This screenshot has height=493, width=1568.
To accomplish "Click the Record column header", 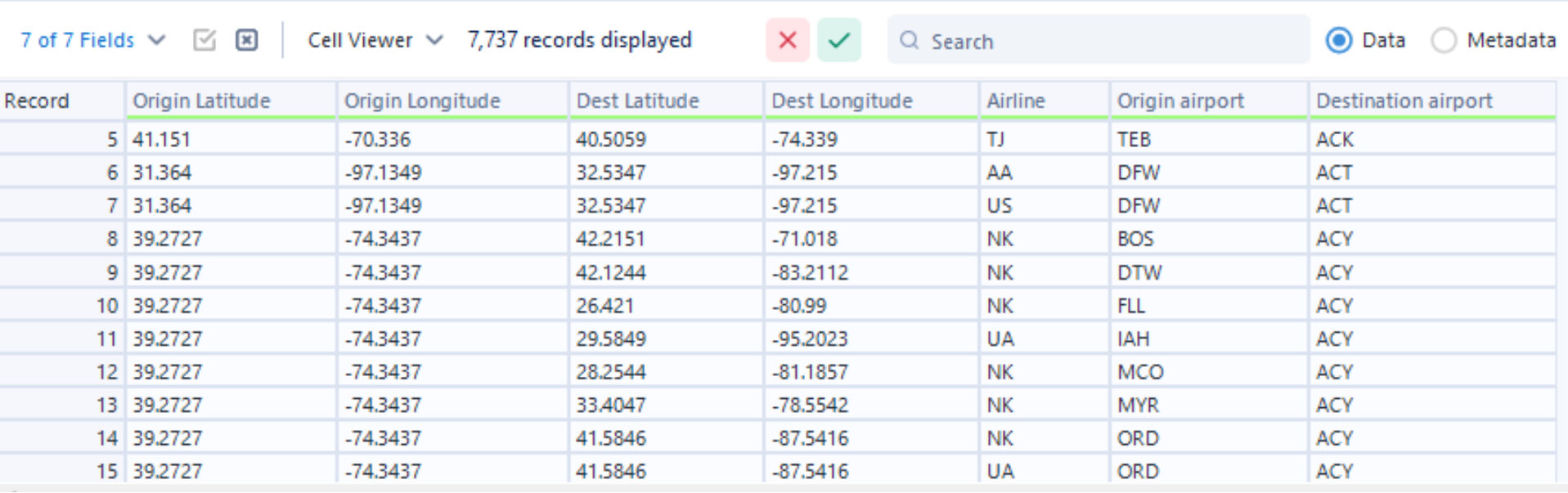I will coord(37,101).
